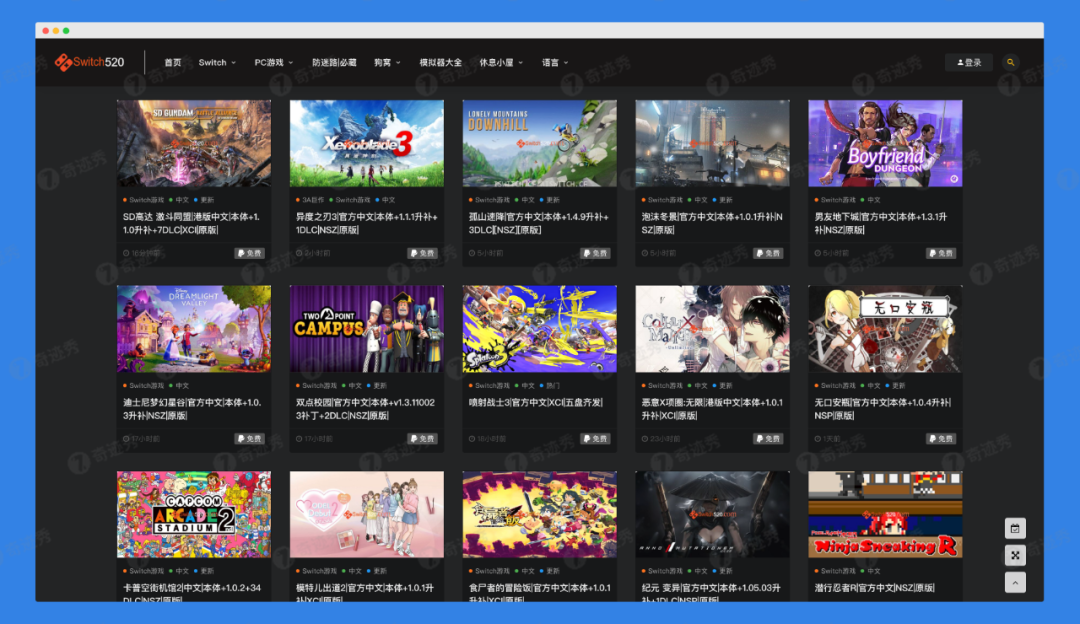Viewport: 1080px width, 624px height.
Task: Click the yellow search icon
Action: coord(1010,63)
